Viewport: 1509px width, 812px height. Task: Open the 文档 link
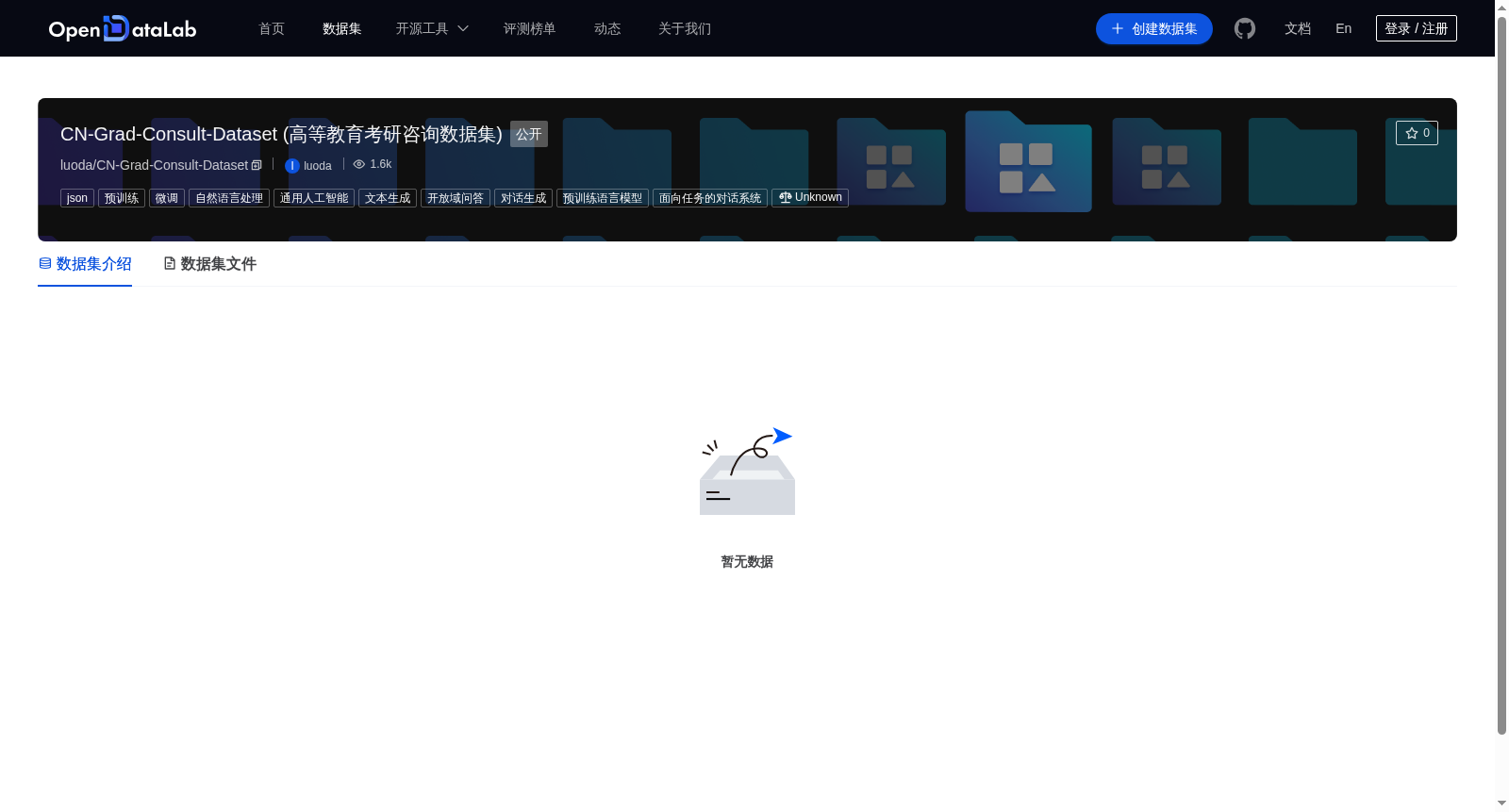tap(1298, 28)
